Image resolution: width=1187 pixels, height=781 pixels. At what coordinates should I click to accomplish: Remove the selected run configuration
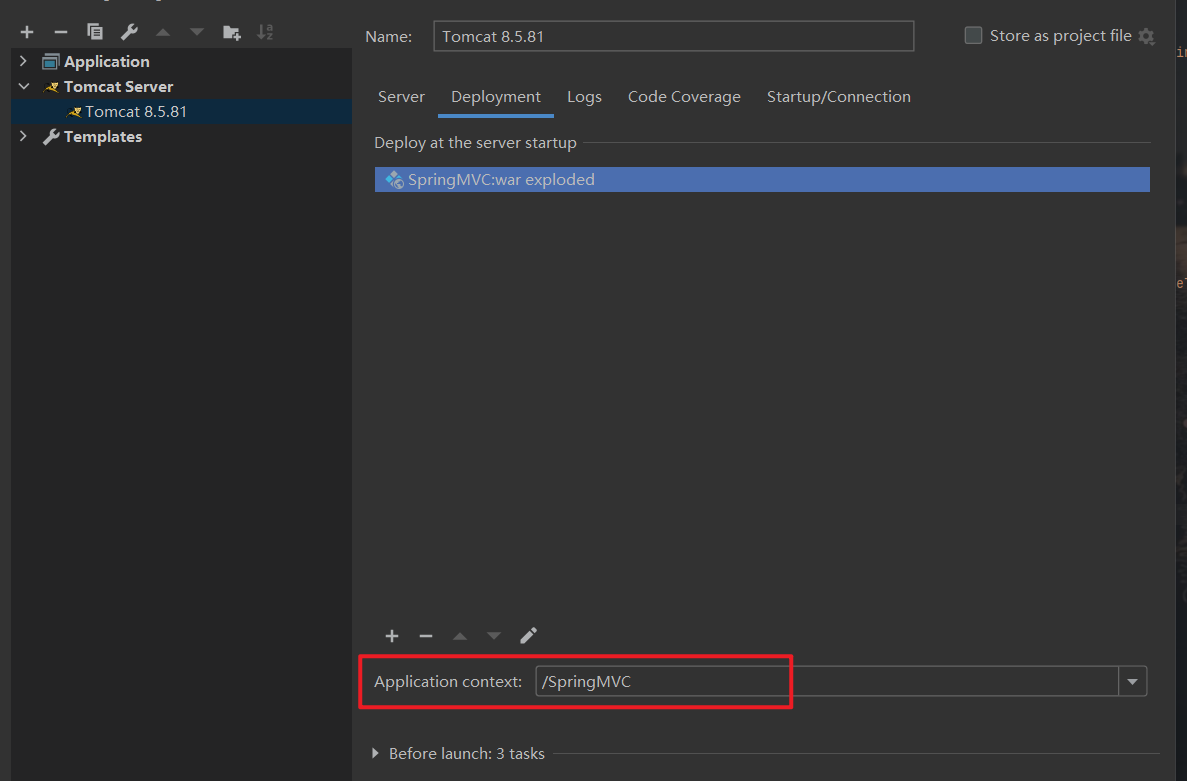(x=60, y=32)
